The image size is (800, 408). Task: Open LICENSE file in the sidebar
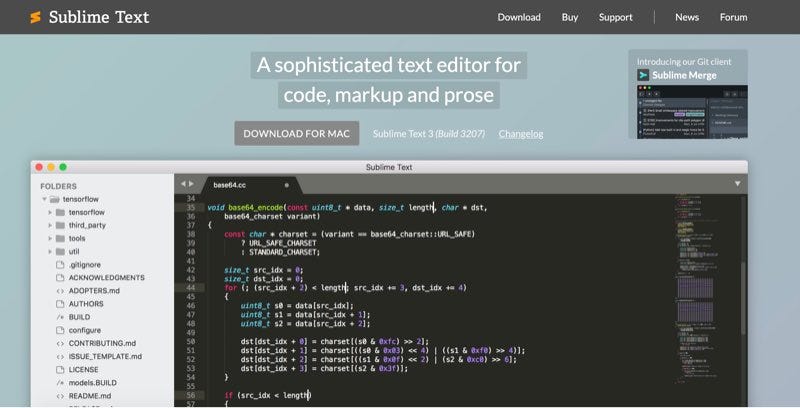point(83,370)
